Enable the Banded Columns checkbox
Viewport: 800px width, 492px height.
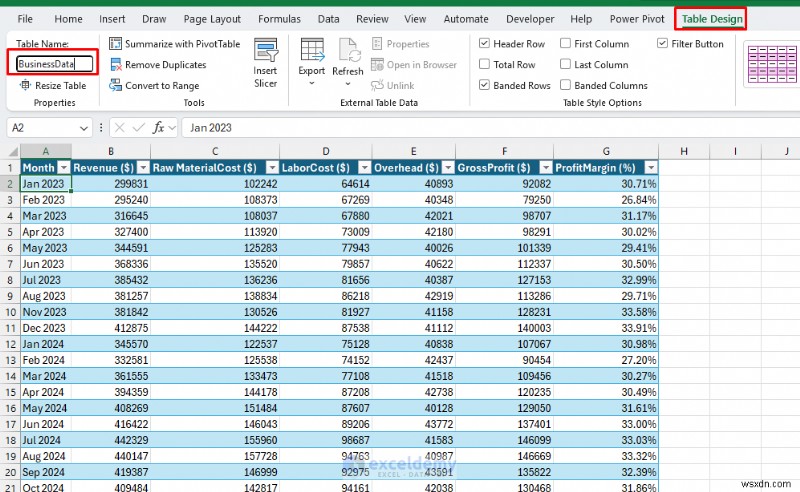pyautogui.click(x=565, y=85)
